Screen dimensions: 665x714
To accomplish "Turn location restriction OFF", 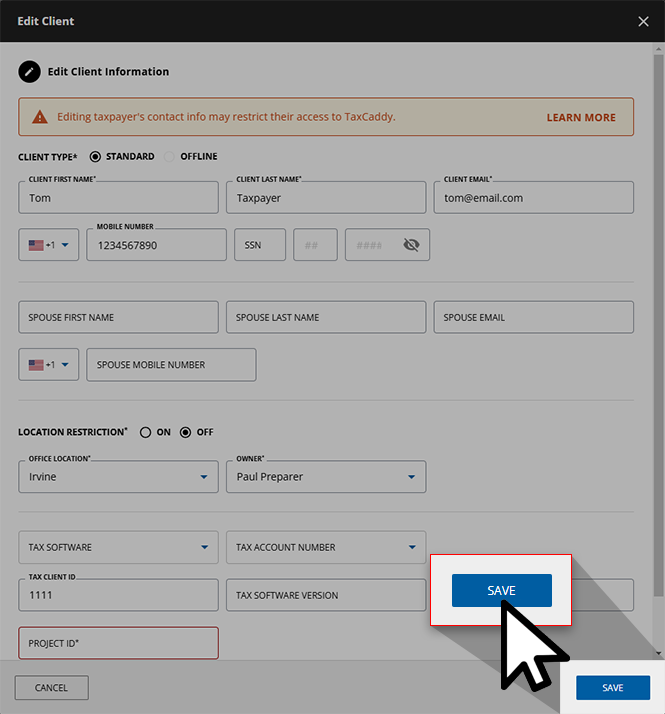I will [185, 432].
